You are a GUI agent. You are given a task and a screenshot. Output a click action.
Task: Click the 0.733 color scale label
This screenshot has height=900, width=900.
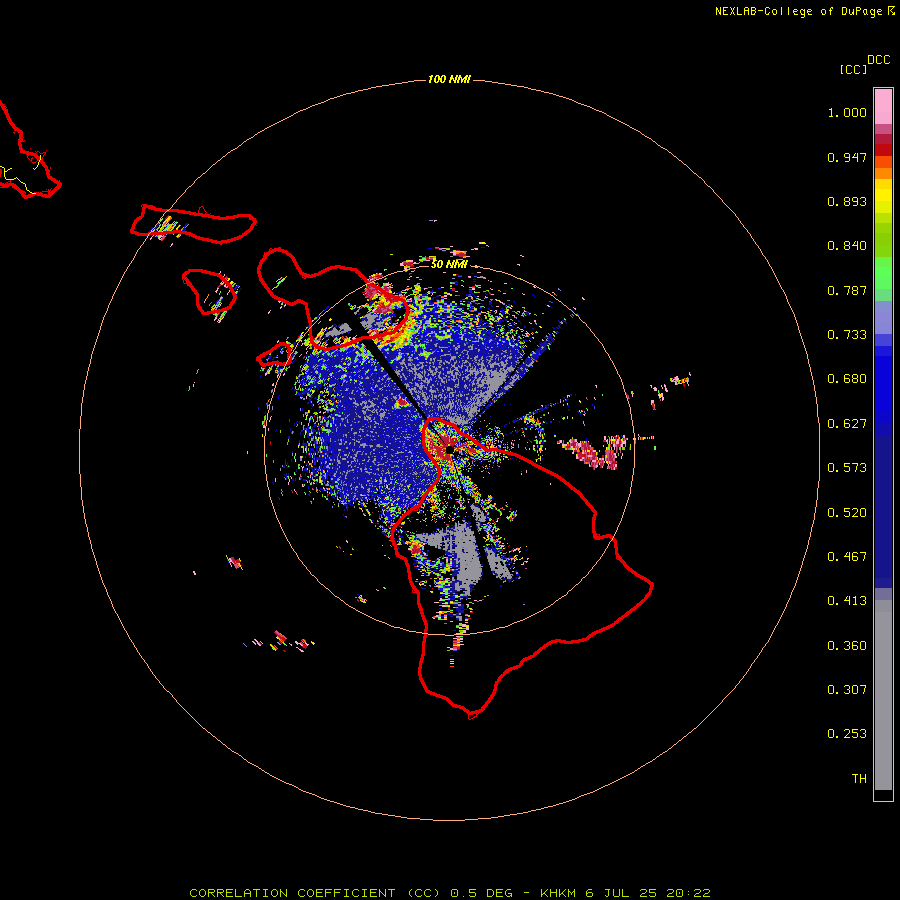click(x=847, y=335)
